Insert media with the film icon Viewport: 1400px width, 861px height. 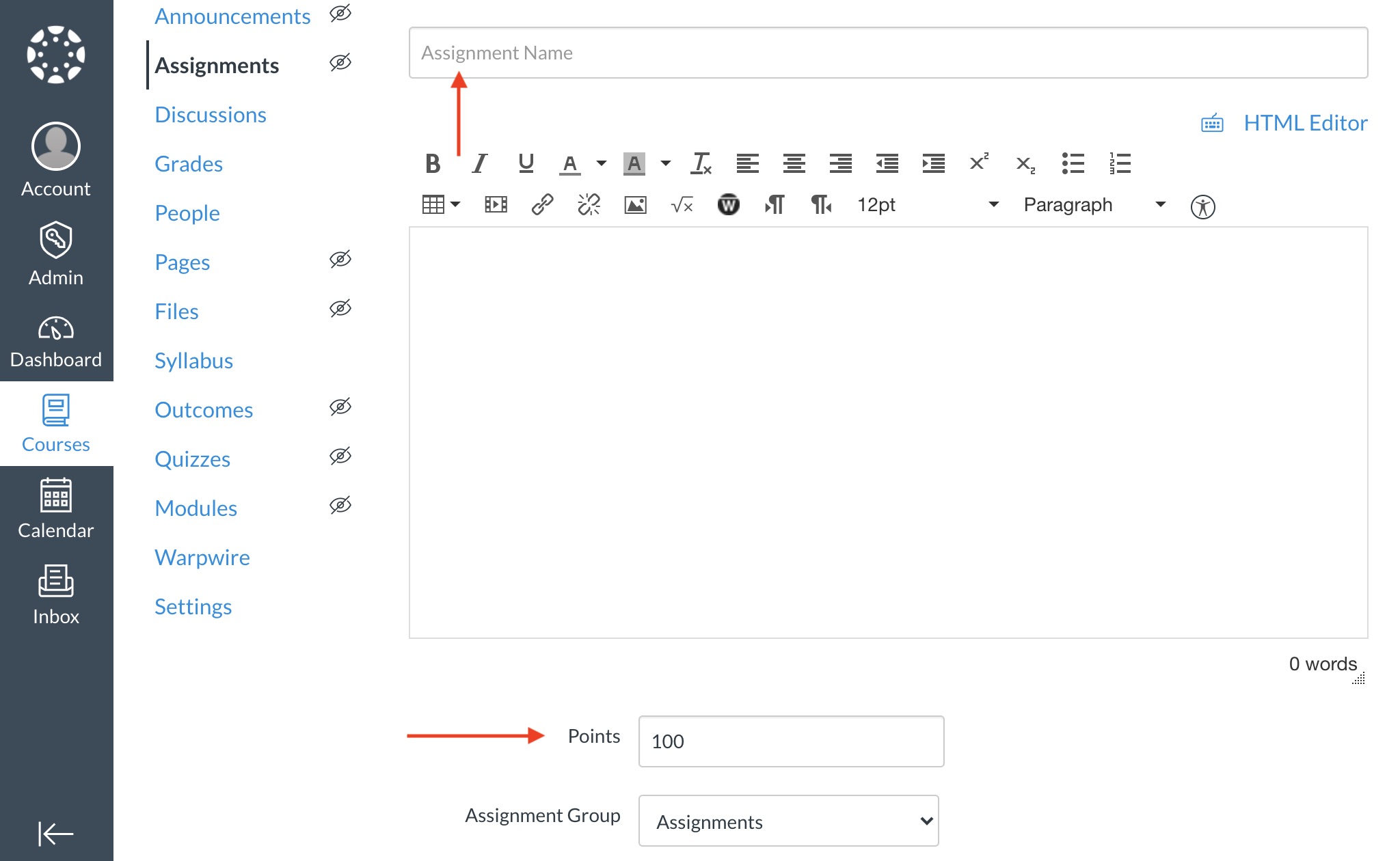(496, 205)
